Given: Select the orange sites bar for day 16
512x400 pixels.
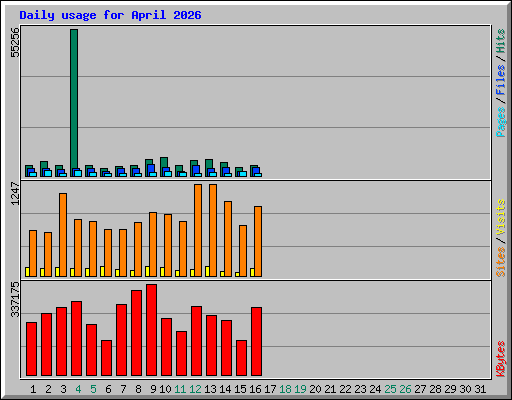Looking at the screenshot, I should [x=258, y=241].
